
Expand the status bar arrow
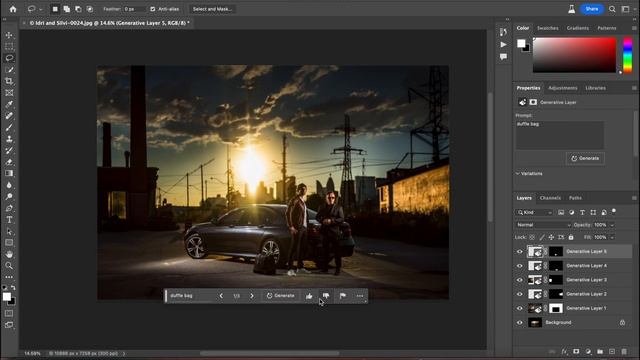tap(124, 353)
